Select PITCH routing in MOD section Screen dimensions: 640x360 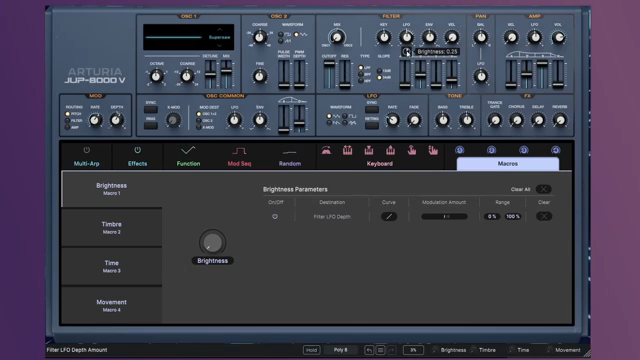67,114
